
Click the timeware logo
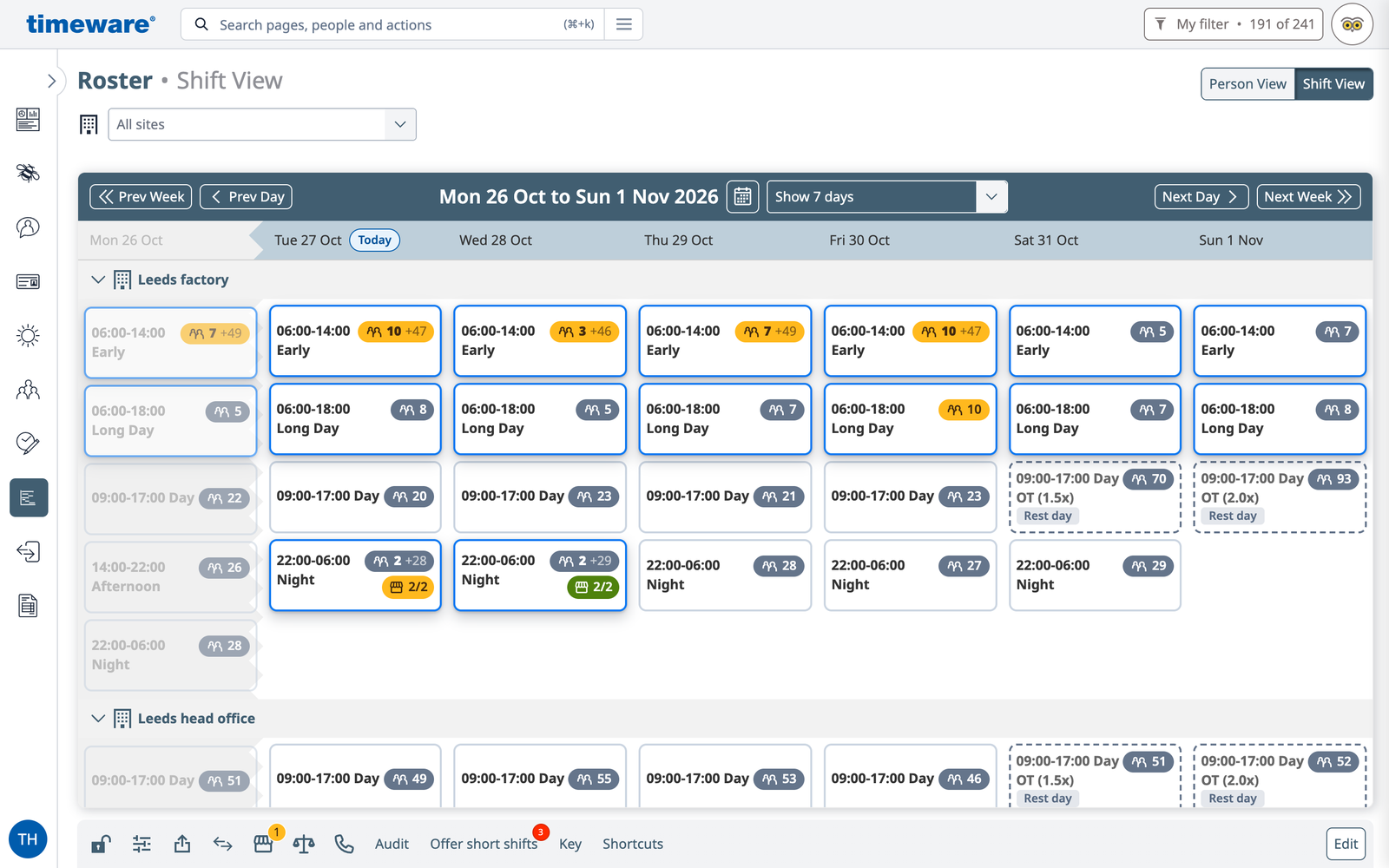(91, 23)
